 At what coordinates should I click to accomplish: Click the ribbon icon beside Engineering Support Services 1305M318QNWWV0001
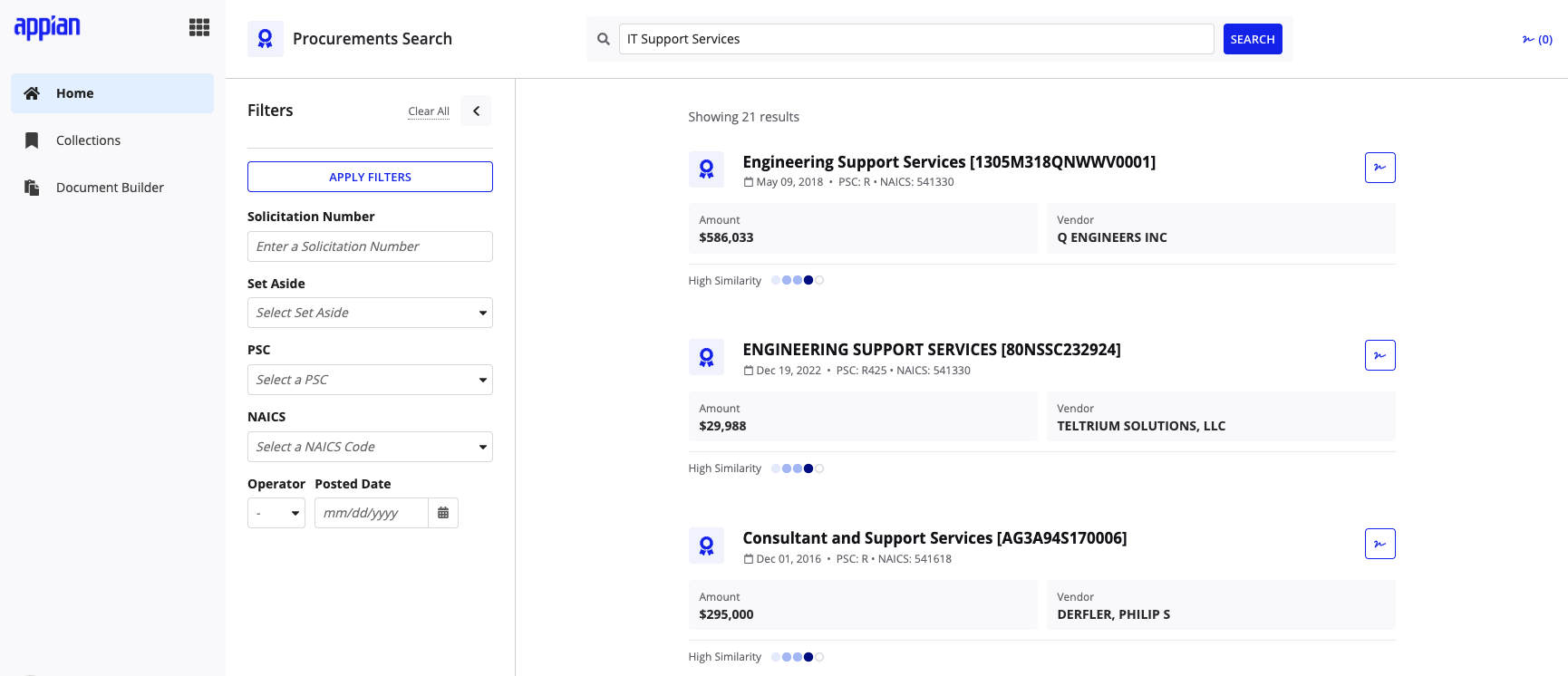[706, 169]
